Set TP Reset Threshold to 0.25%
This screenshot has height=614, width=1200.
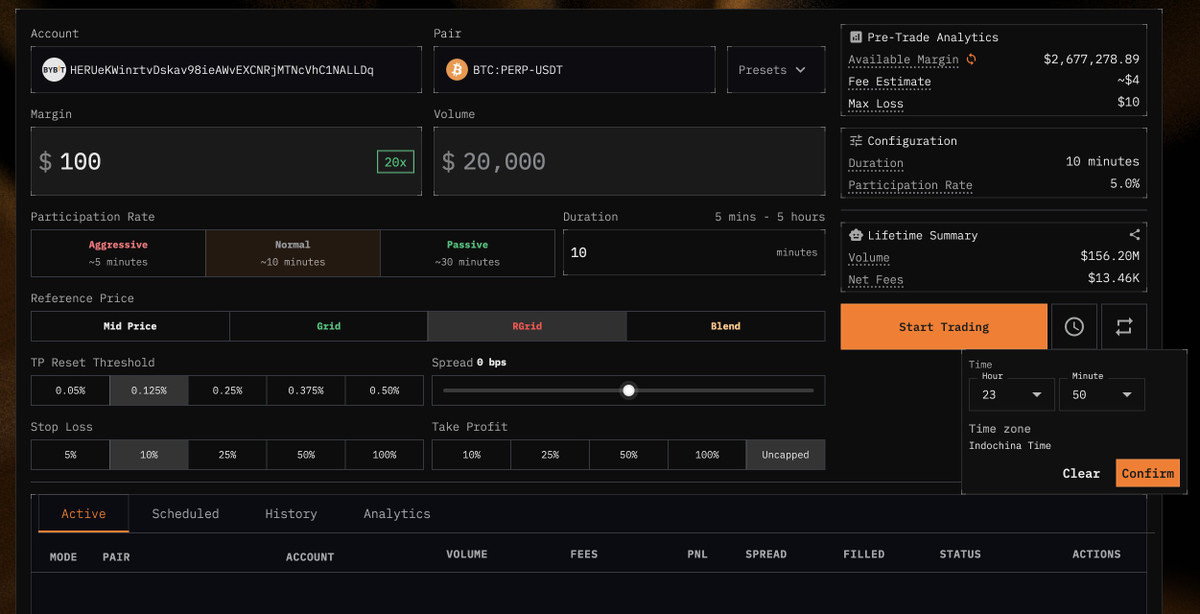coord(227,390)
